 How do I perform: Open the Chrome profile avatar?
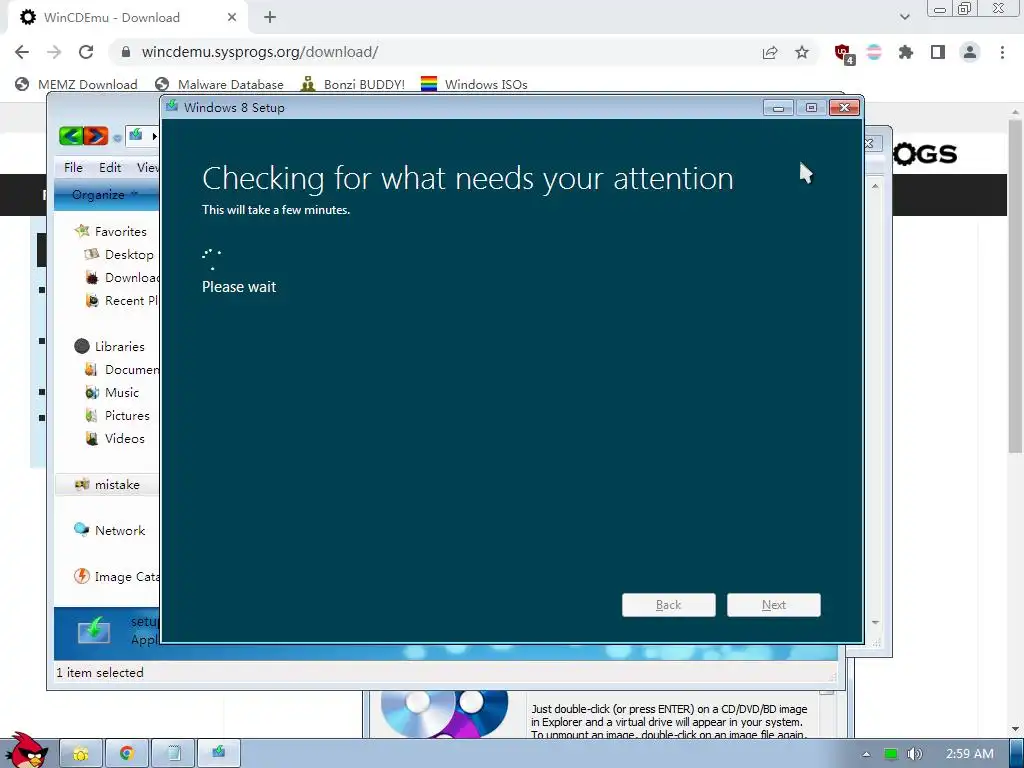point(970,52)
